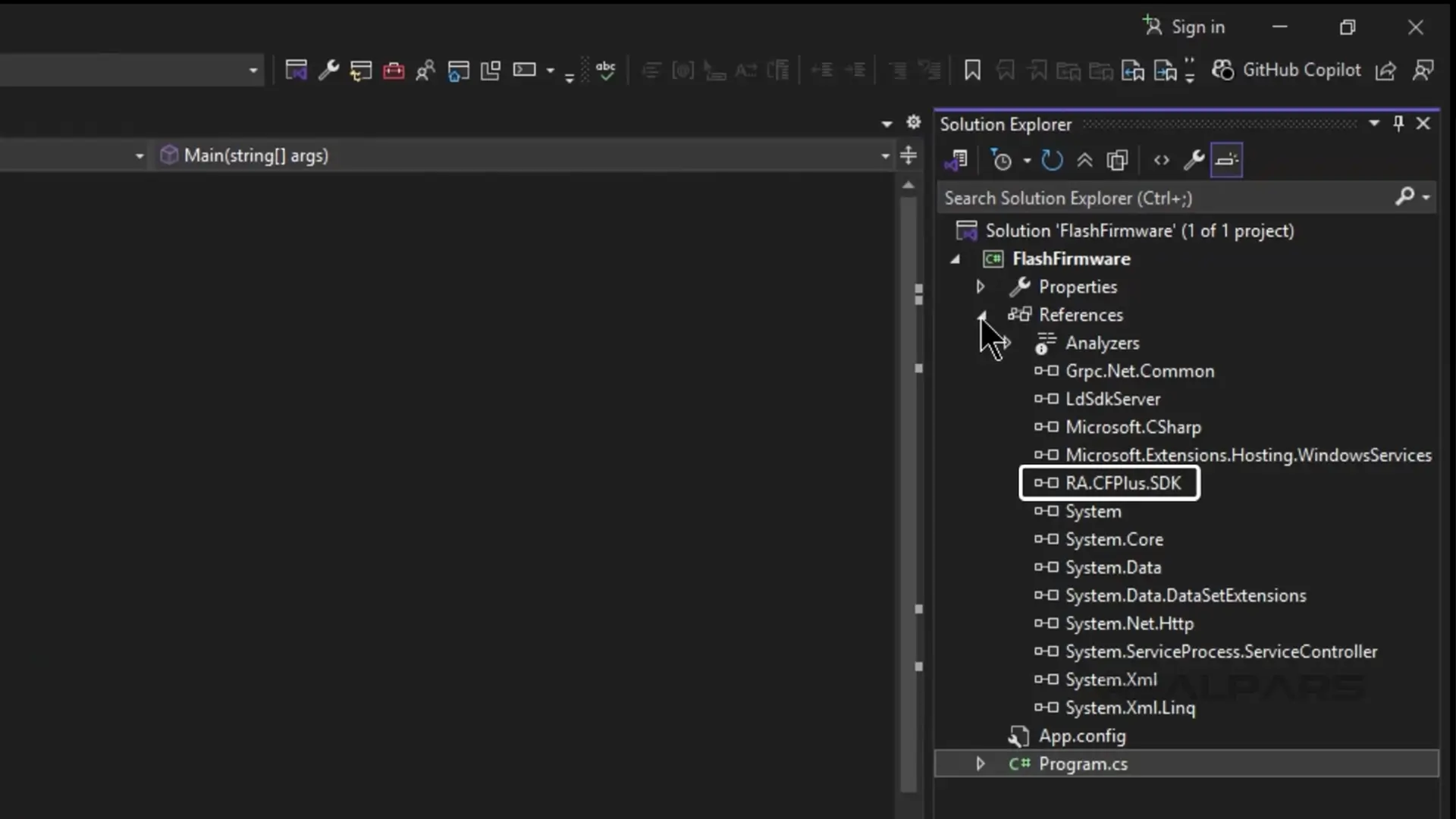Viewport: 1456px width, 819px height.
Task: Expand the Properties node
Action: click(980, 287)
